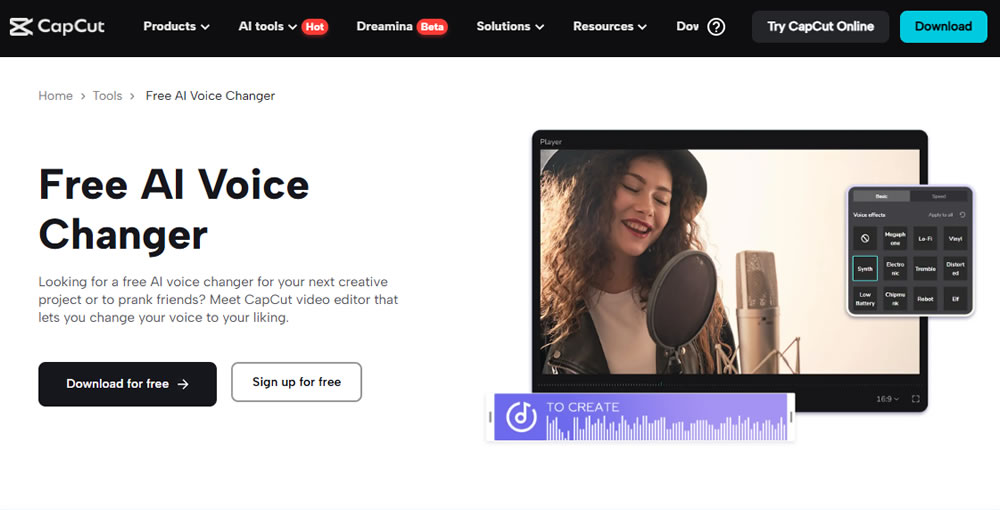Select the Lo-Fi voice effect

925,238
